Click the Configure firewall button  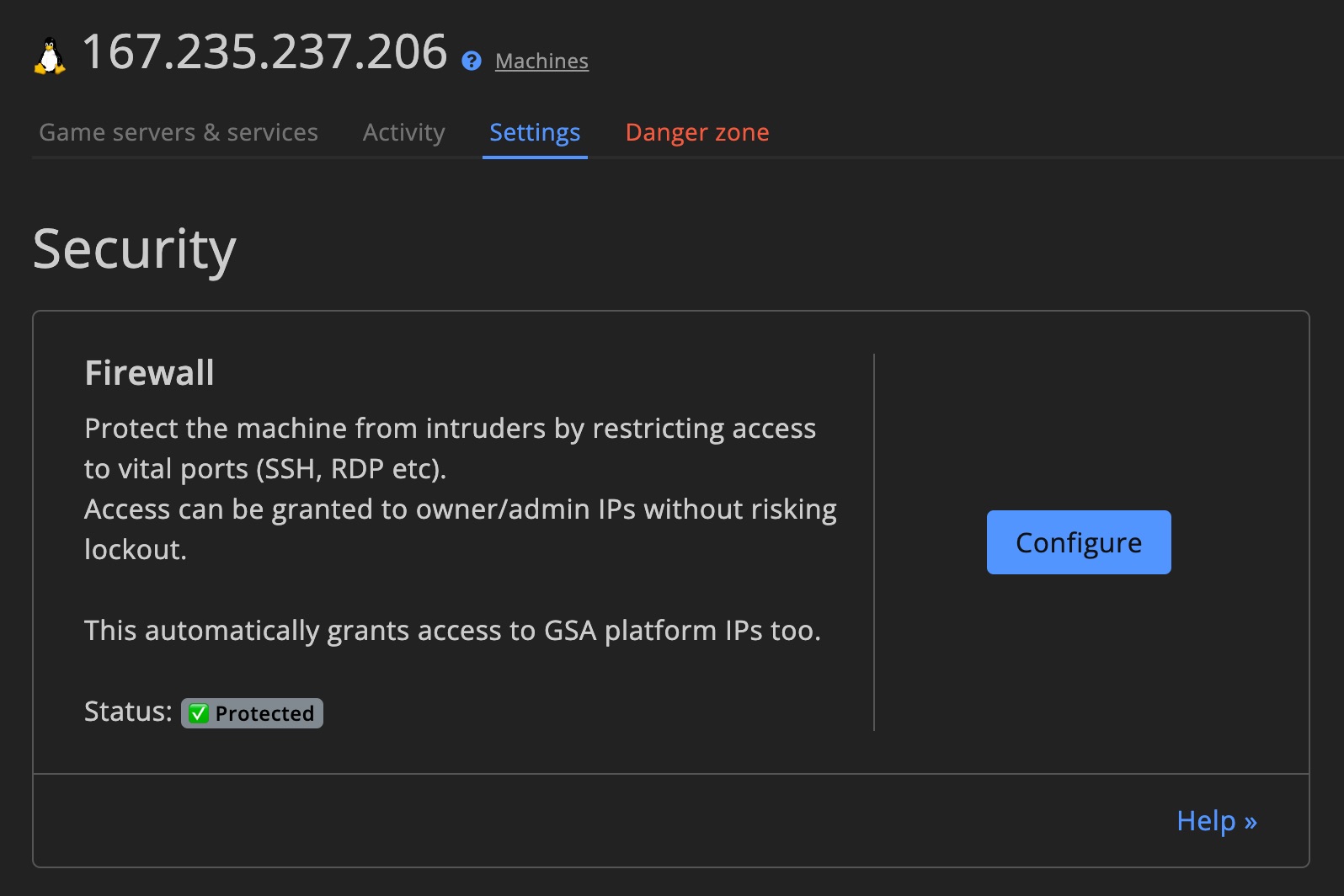click(x=1079, y=542)
